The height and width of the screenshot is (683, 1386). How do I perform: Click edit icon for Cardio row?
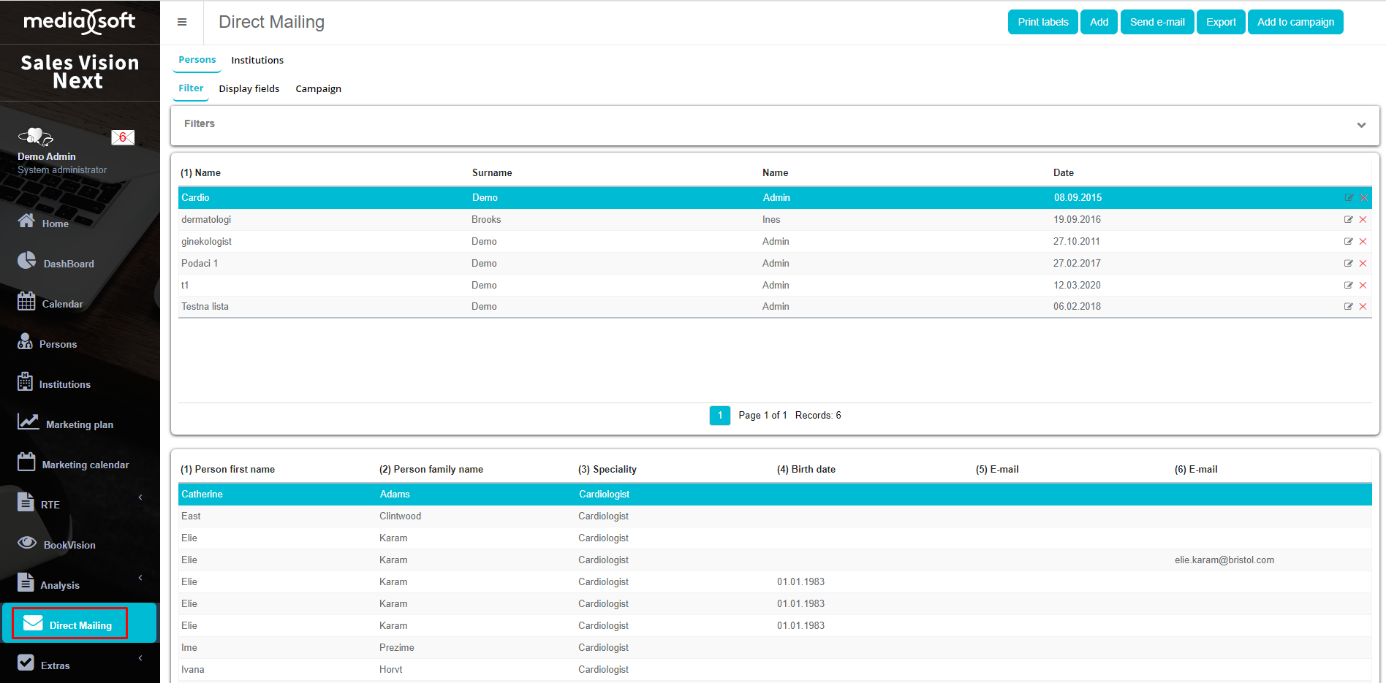(x=1348, y=198)
